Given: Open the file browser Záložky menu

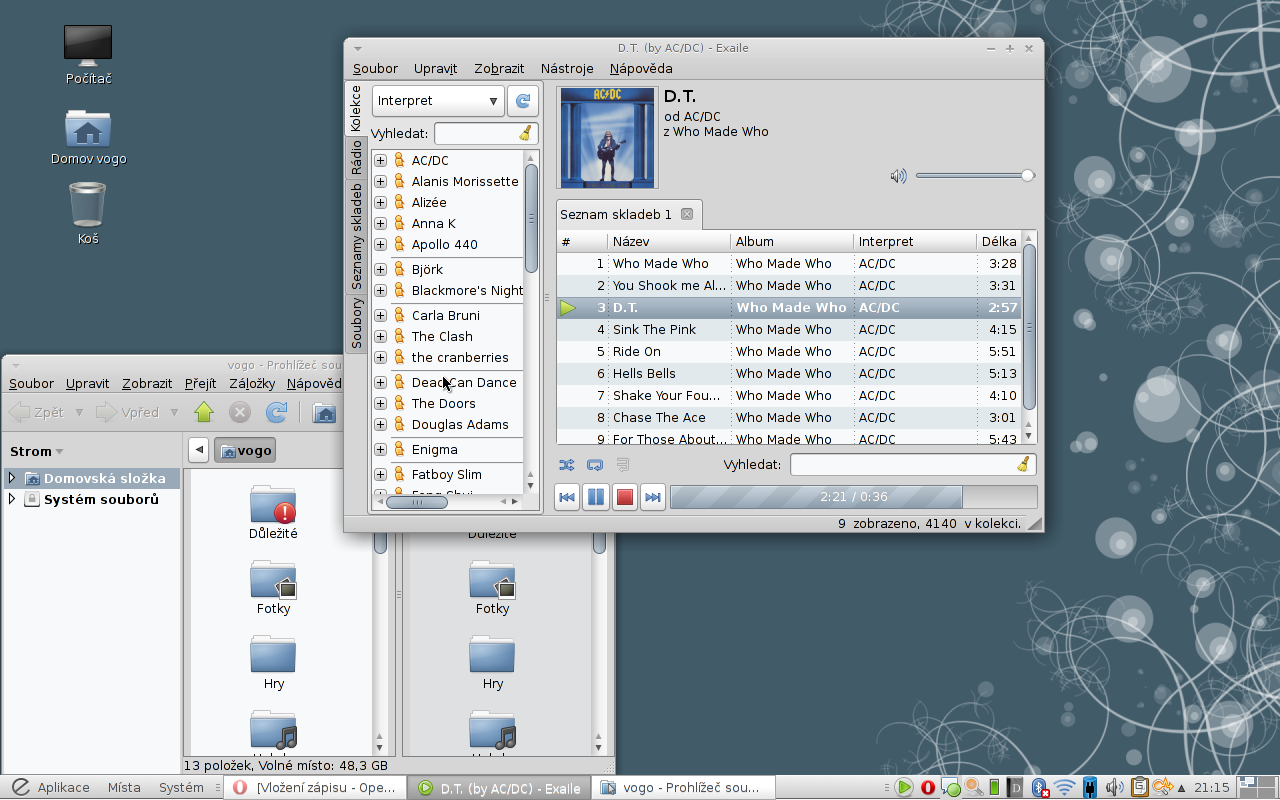Looking at the screenshot, I should (x=252, y=384).
